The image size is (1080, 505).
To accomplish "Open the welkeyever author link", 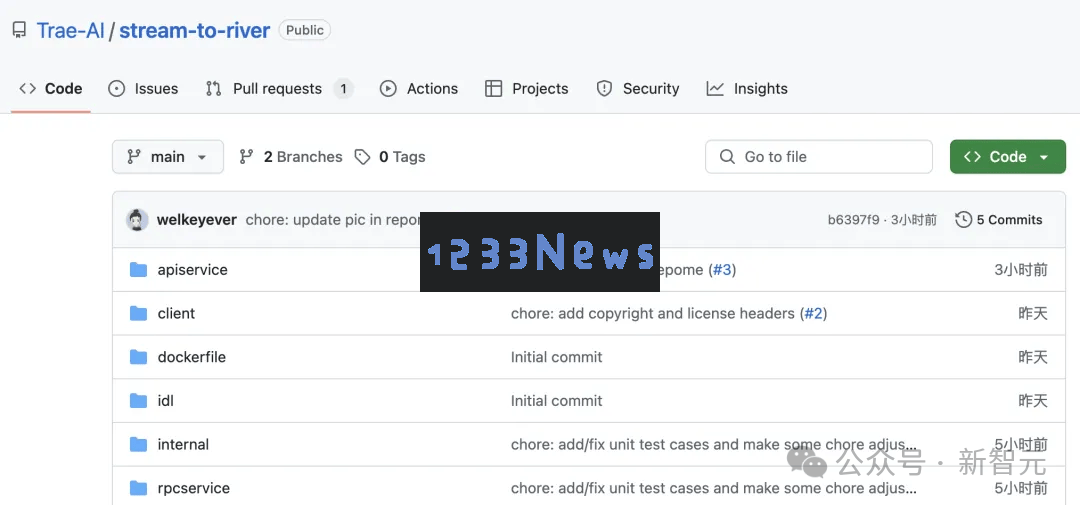I will click(x=197, y=220).
